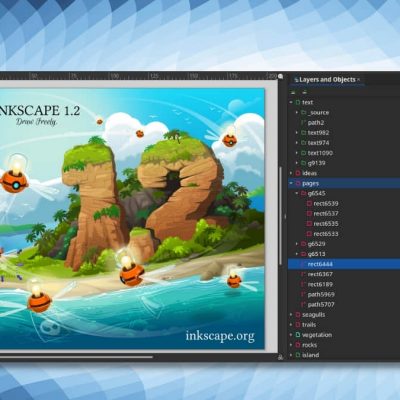The height and width of the screenshot is (400, 400).
Task: Click the red layer icon beside ideas
Action: pyautogui.click(x=298, y=173)
